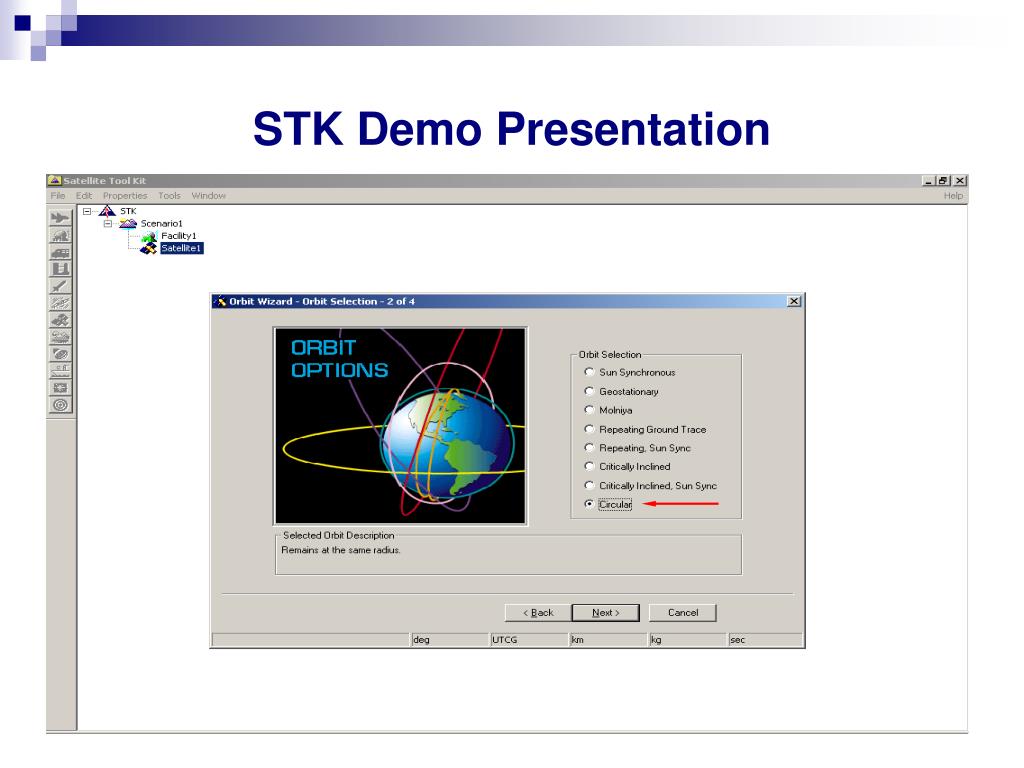The image size is (1024, 768).
Task: Click the Orbit Wizard title bar icon
Action: [221, 301]
